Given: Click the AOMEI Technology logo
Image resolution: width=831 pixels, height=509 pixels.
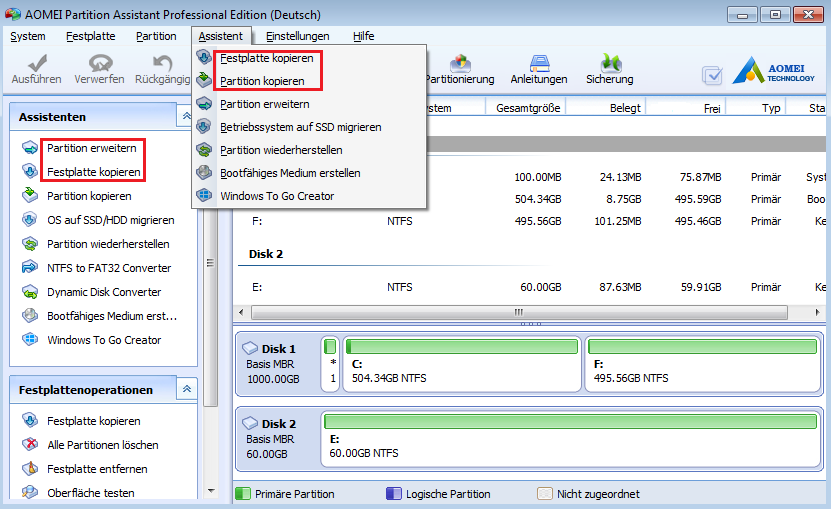Looking at the screenshot, I should pyautogui.click(x=774, y=71).
